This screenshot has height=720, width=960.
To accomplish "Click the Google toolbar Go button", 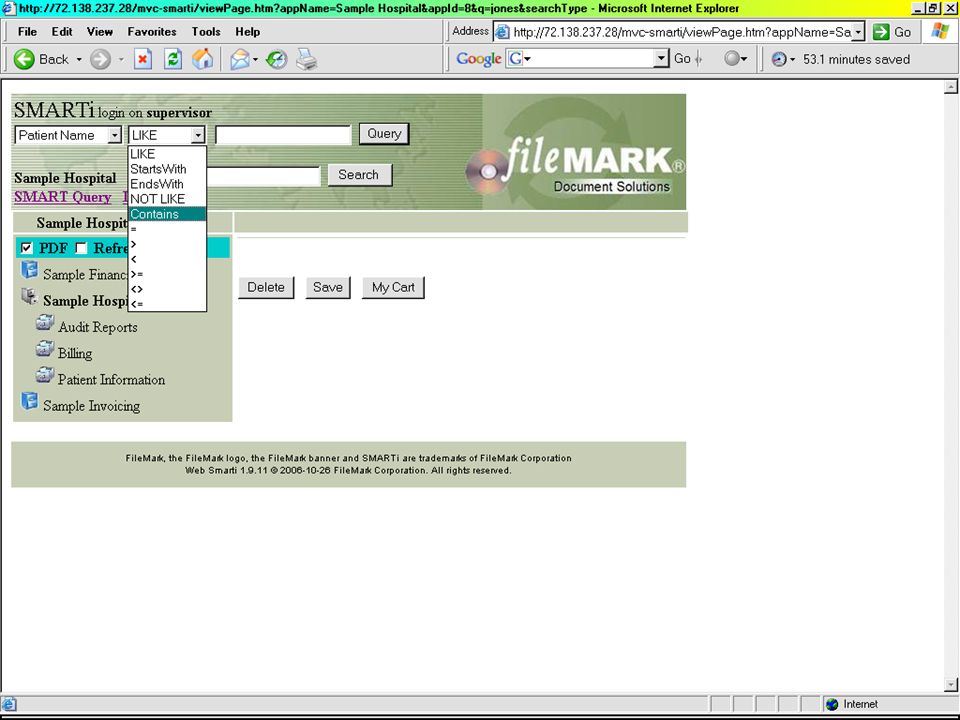I will pyautogui.click(x=682, y=59).
